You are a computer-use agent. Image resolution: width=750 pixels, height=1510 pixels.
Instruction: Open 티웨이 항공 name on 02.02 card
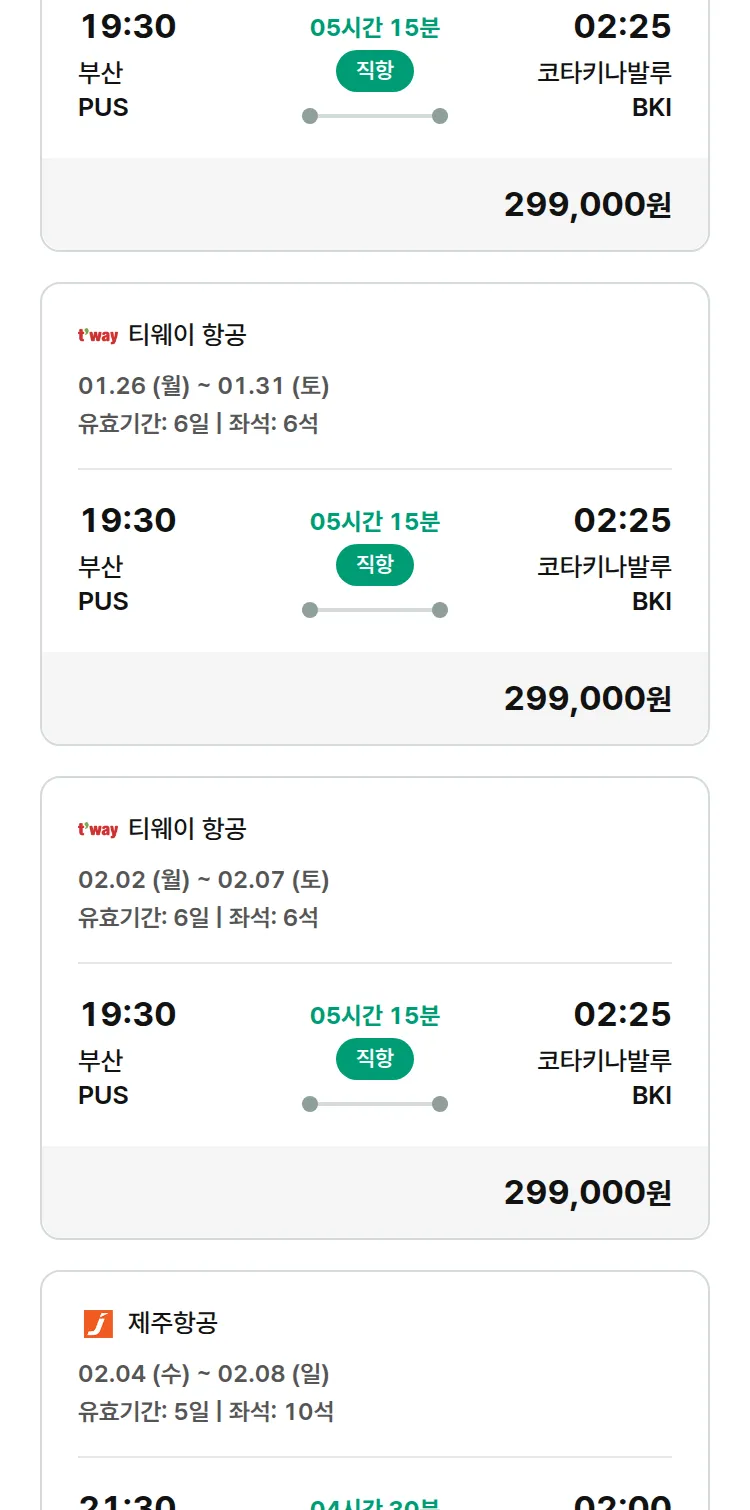187,829
